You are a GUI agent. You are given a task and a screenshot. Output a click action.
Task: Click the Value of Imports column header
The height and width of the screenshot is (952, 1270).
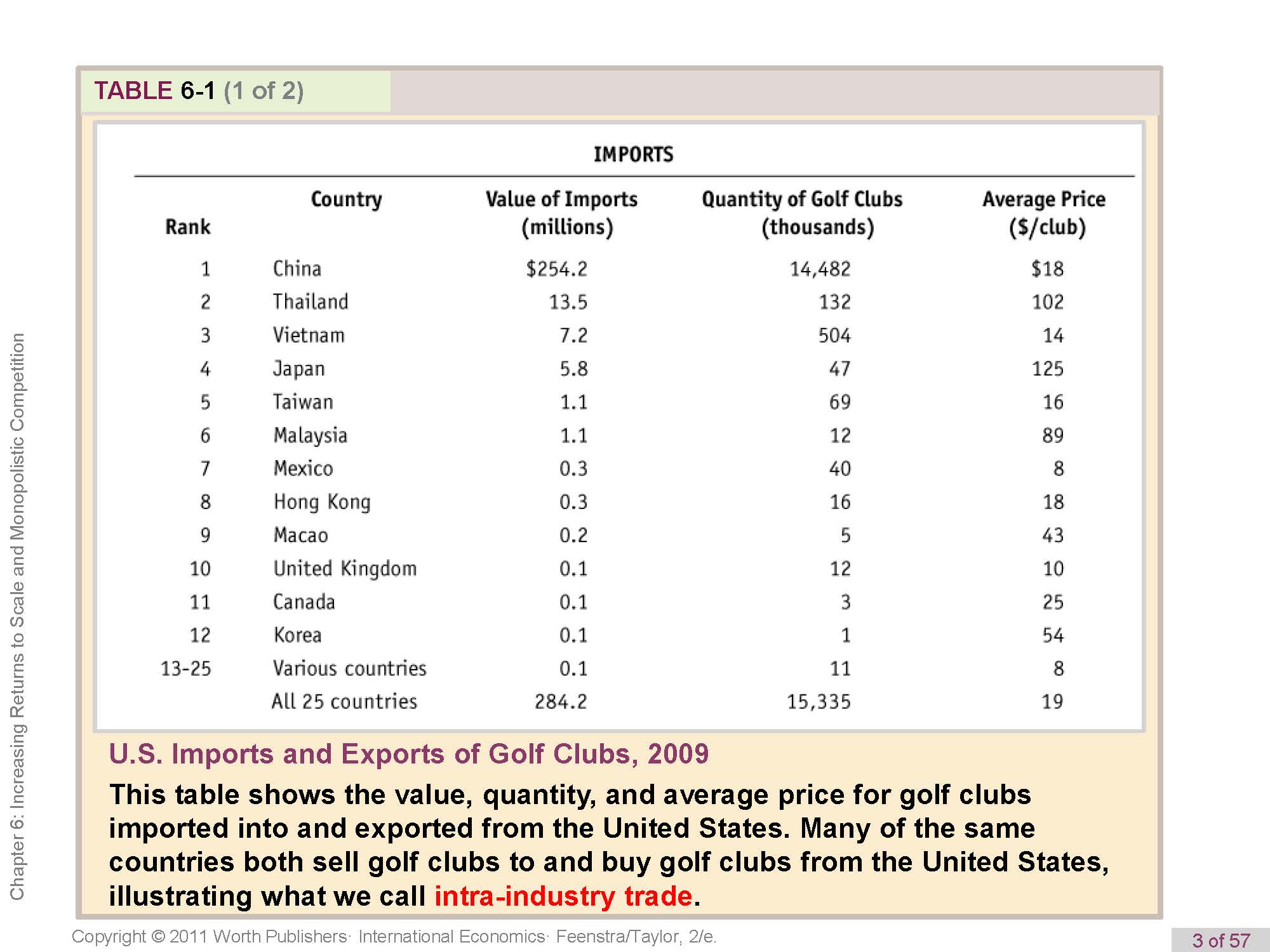(x=561, y=213)
